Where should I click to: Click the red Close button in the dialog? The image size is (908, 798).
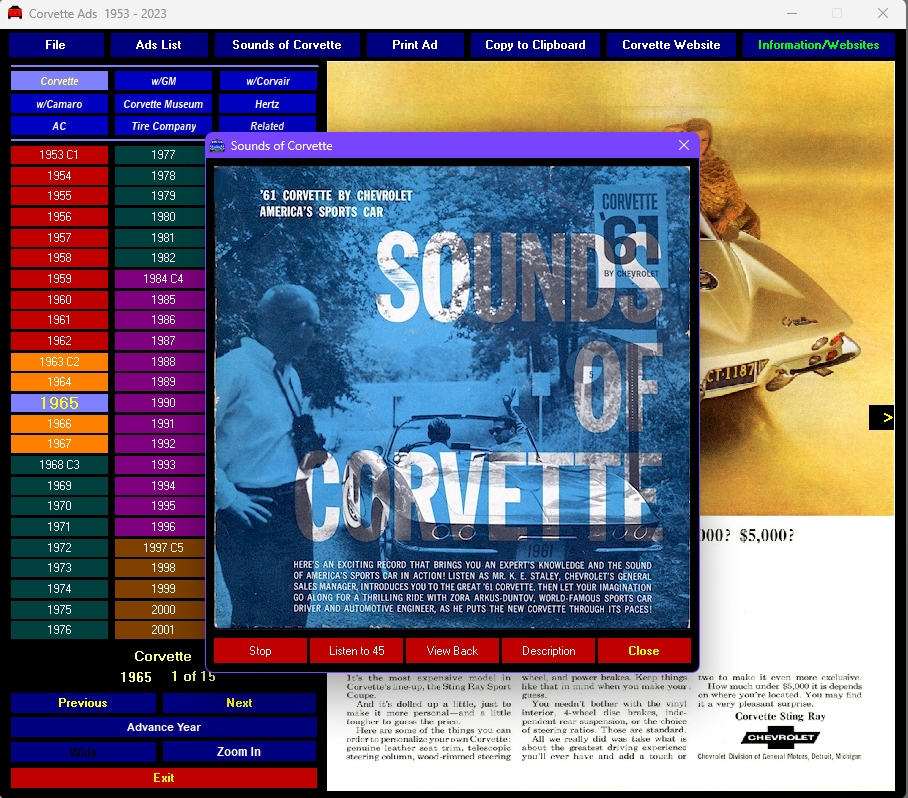(644, 651)
